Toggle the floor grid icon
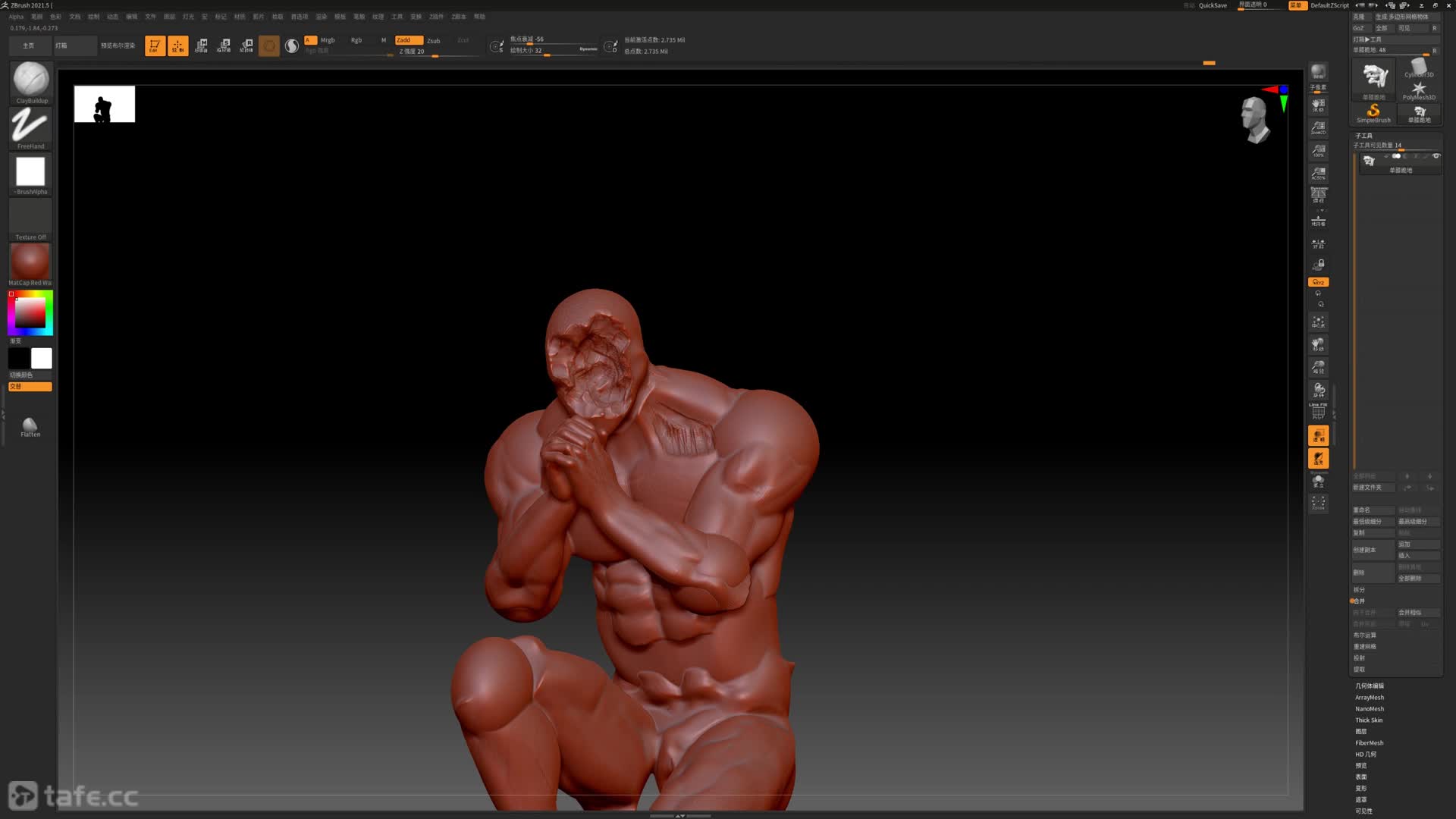The image size is (1456, 819). [x=1318, y=221]
